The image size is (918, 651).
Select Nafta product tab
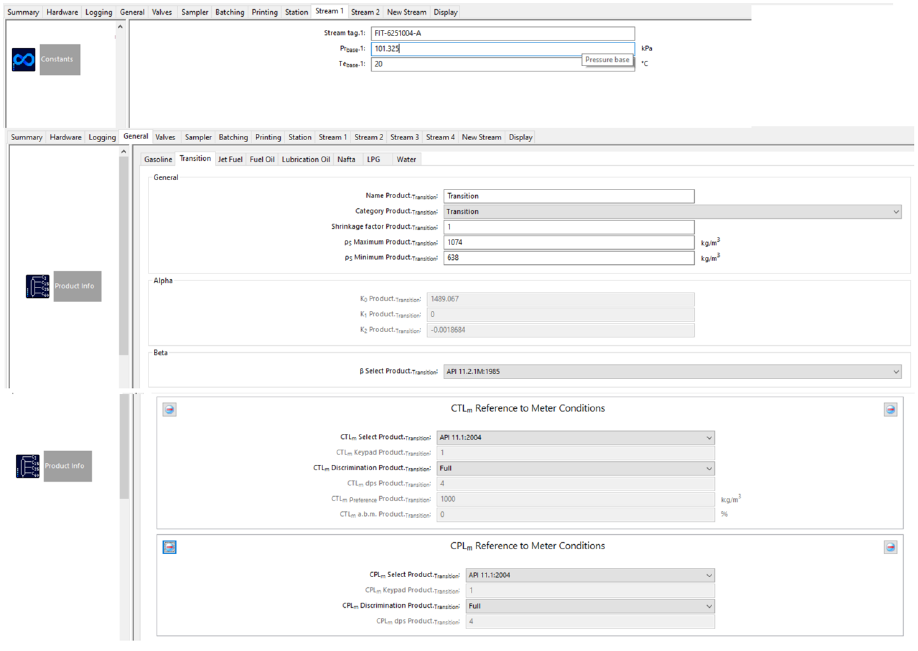(x=346, y=159)
